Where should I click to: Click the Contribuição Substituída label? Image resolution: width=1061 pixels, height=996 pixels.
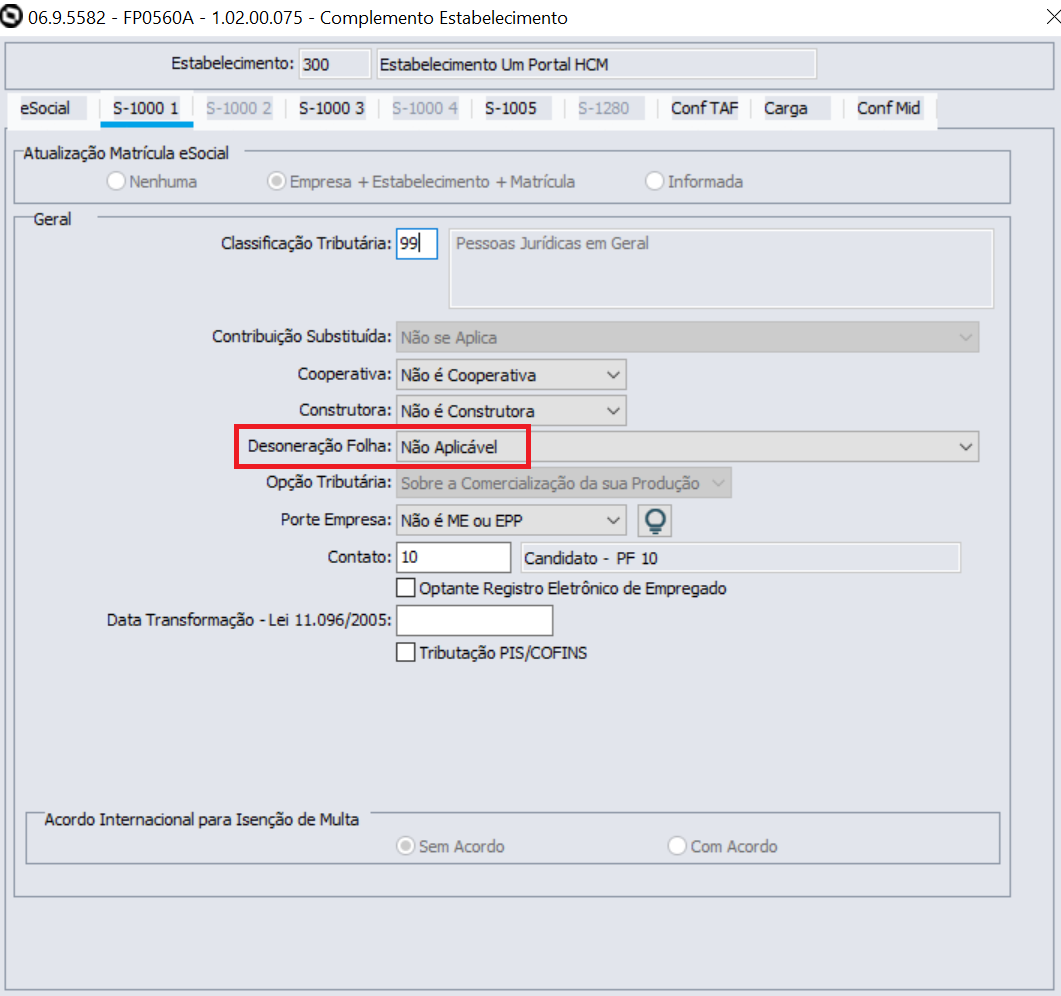pos(302,336)
